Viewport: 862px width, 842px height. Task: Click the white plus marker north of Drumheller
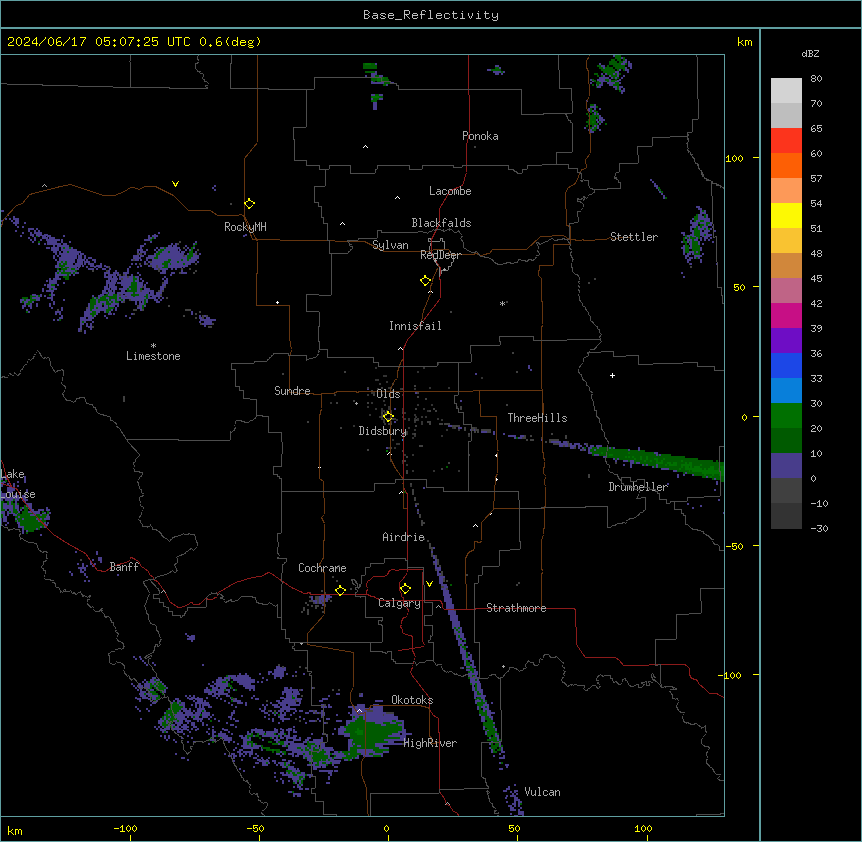[x=612, y=375]
